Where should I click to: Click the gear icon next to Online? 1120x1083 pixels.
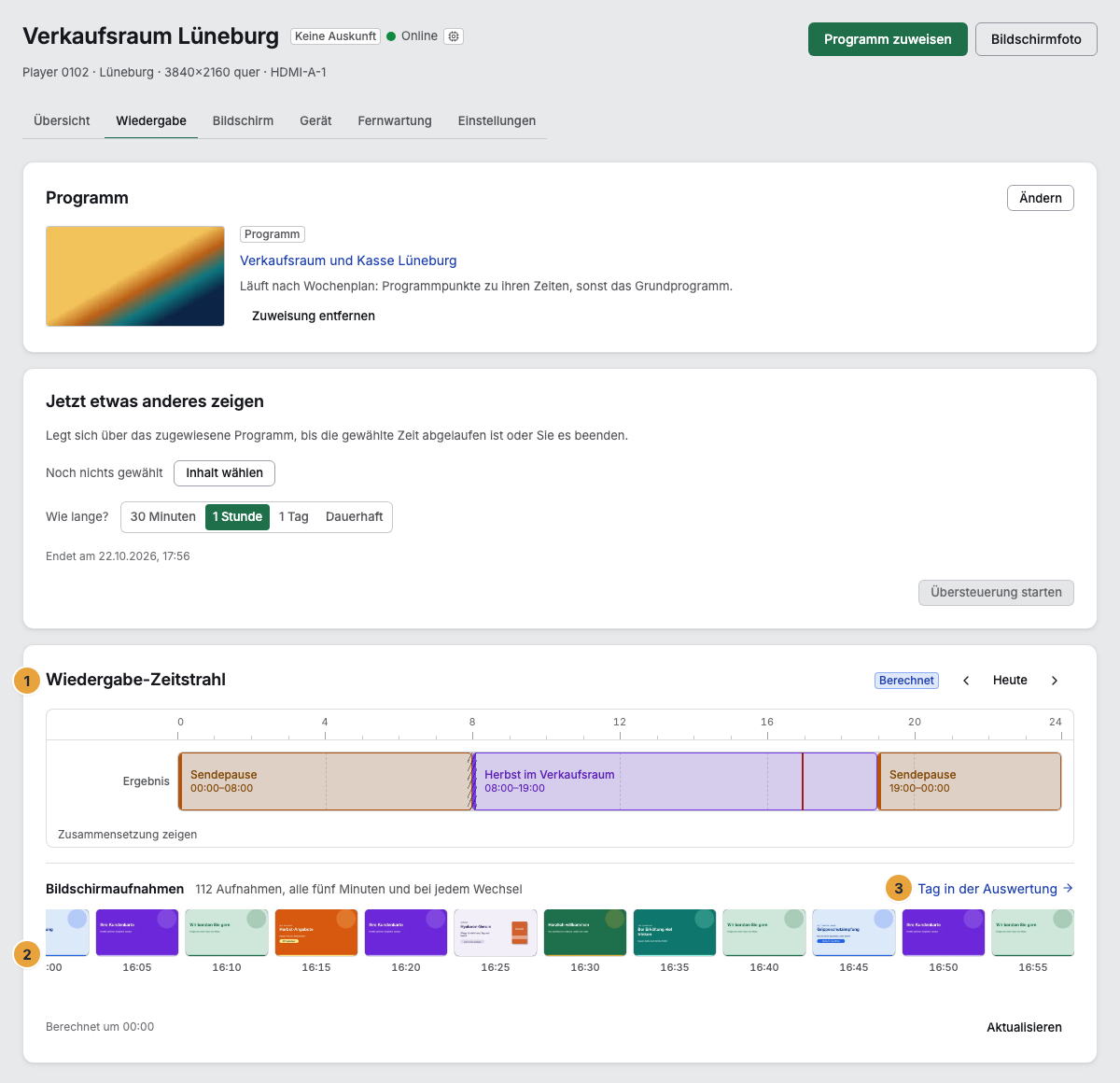(x=454, y=36)
